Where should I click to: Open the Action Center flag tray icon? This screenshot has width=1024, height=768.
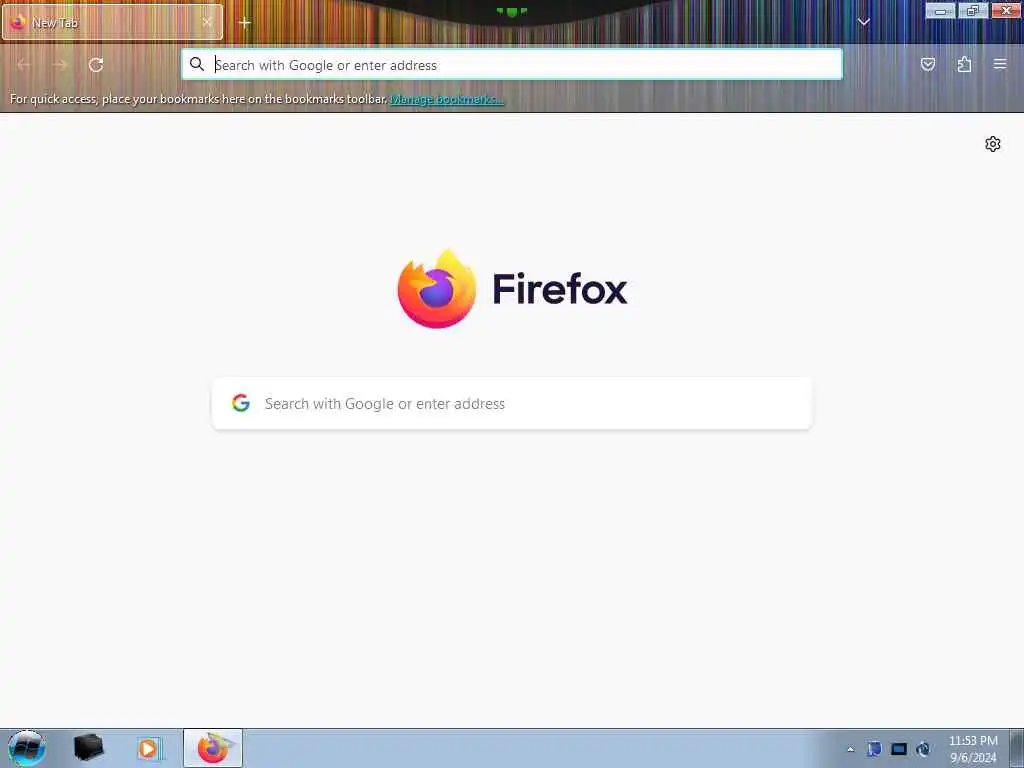coord(874,749)
